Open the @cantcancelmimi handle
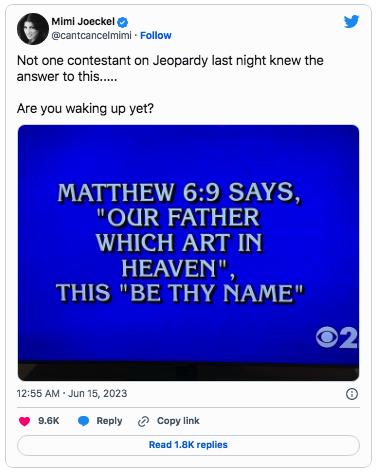 tap(91, 35)
